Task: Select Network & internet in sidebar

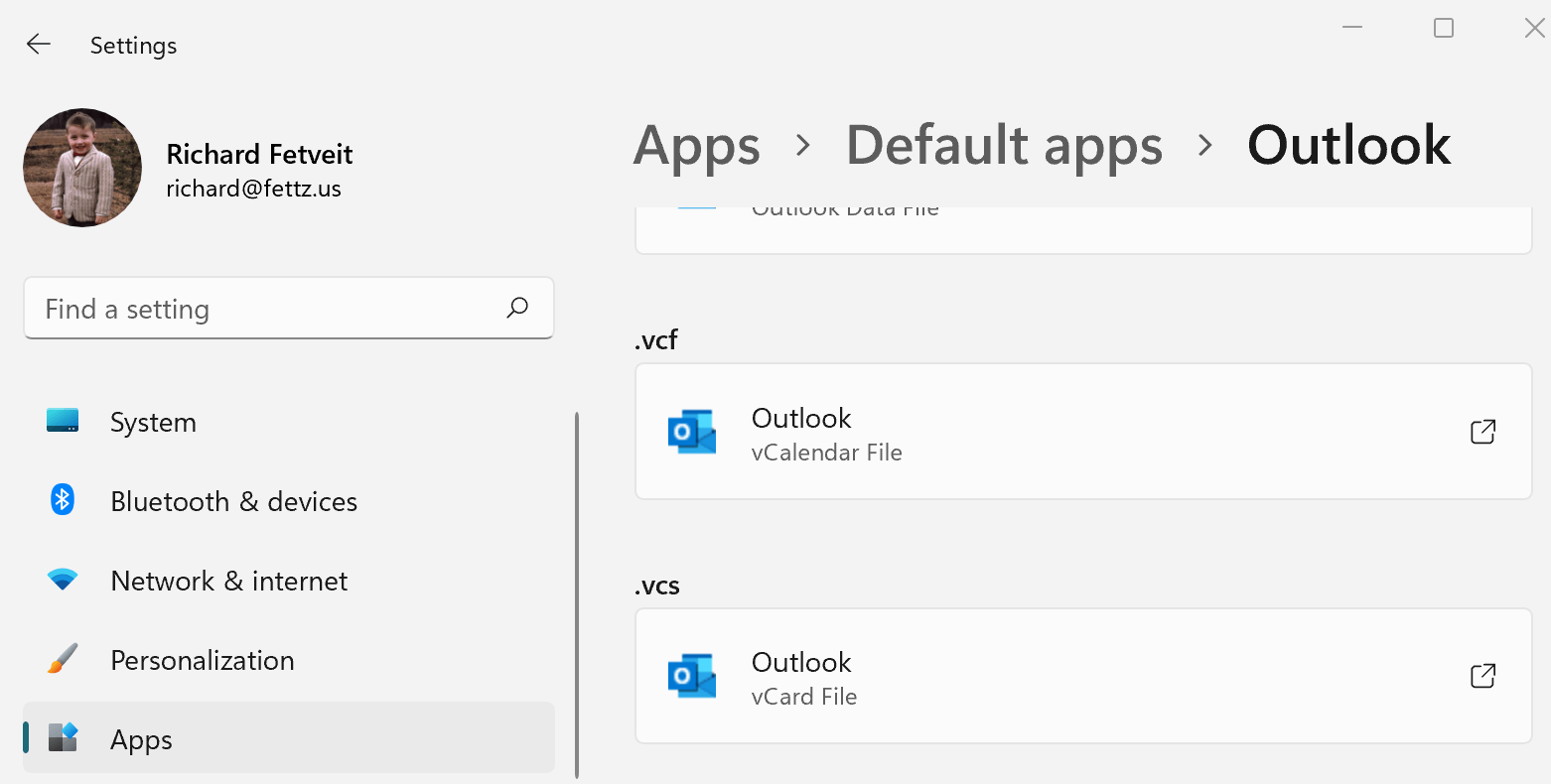Action: click(x=228, y=582)
